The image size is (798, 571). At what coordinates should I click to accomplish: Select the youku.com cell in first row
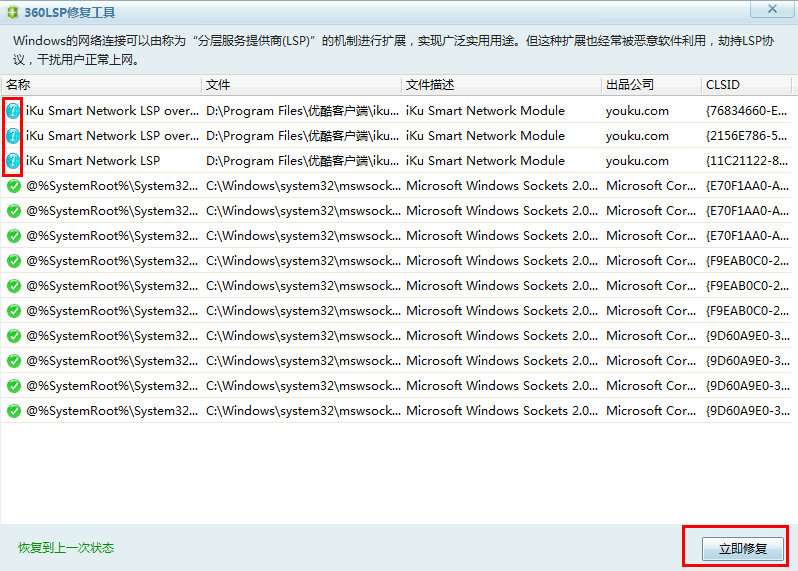637,111
